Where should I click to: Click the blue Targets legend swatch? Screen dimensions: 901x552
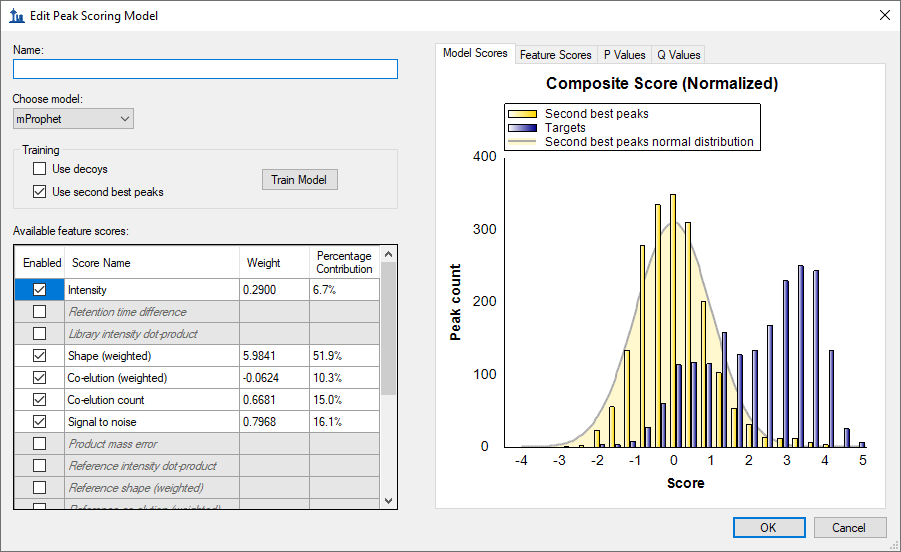(523, 128)
